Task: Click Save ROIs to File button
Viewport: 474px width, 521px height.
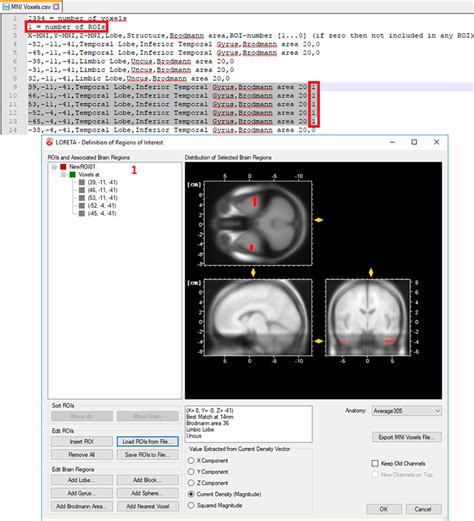Action: point(148,455)
